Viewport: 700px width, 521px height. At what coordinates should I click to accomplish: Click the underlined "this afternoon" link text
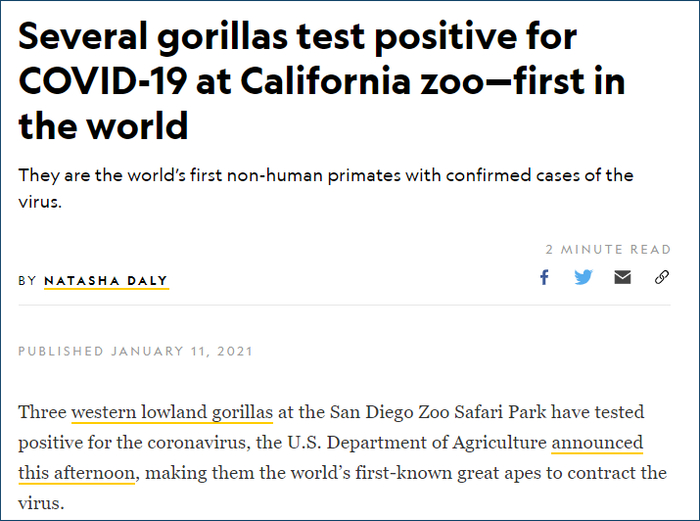coord(76,472)
